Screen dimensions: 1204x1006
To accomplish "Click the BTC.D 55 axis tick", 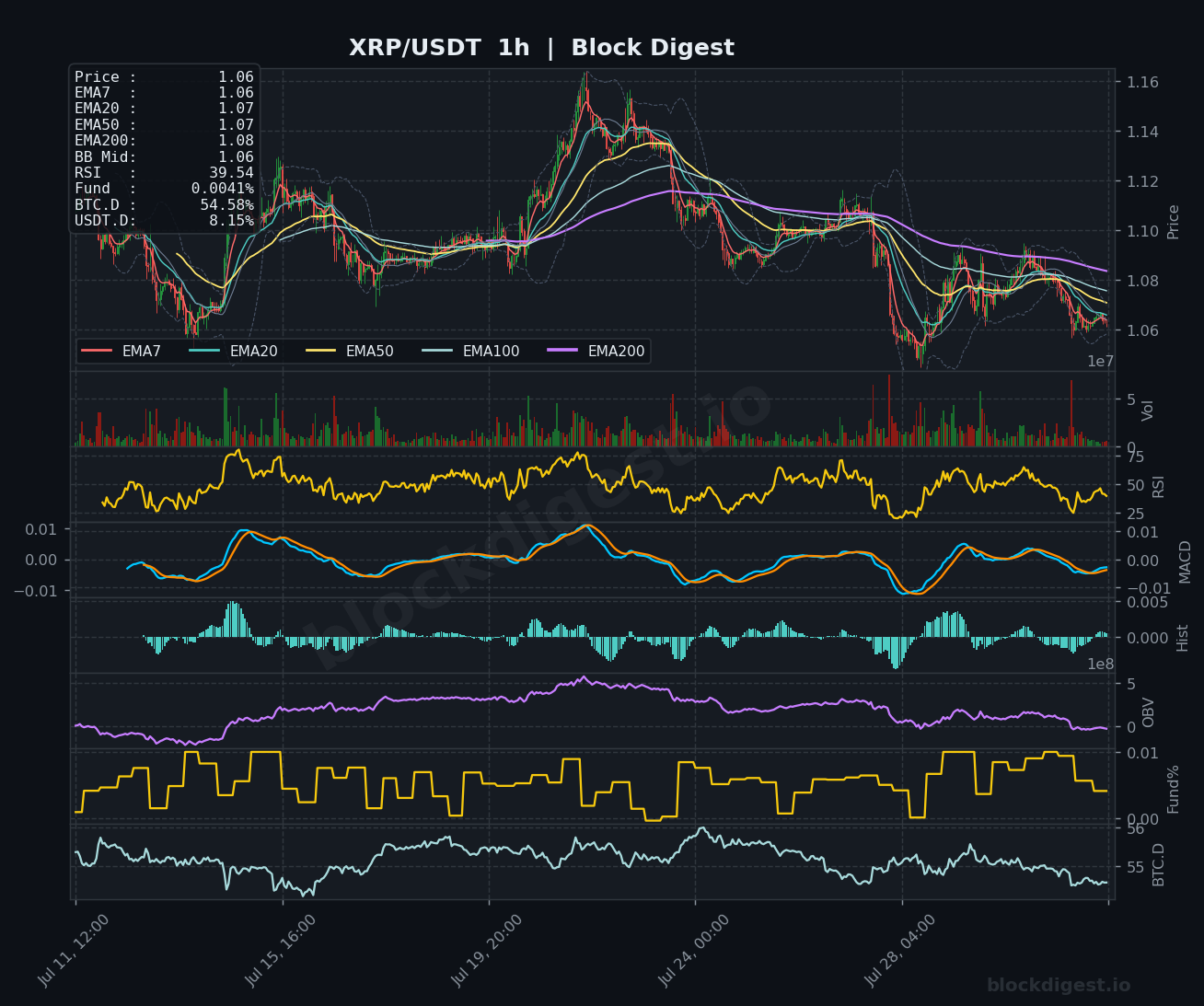I will click(1135, 867).
